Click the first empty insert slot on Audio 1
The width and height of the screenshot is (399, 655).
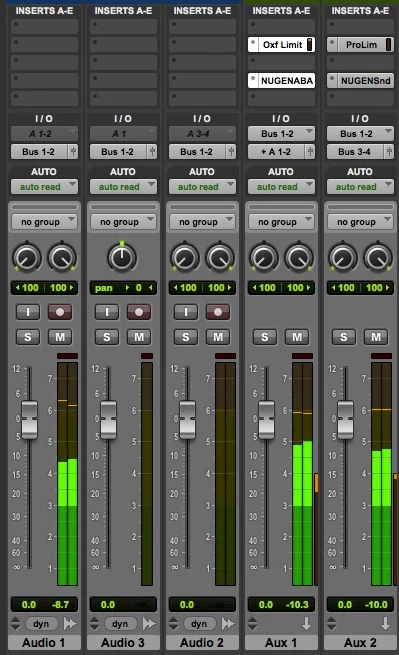coord(44,26)
